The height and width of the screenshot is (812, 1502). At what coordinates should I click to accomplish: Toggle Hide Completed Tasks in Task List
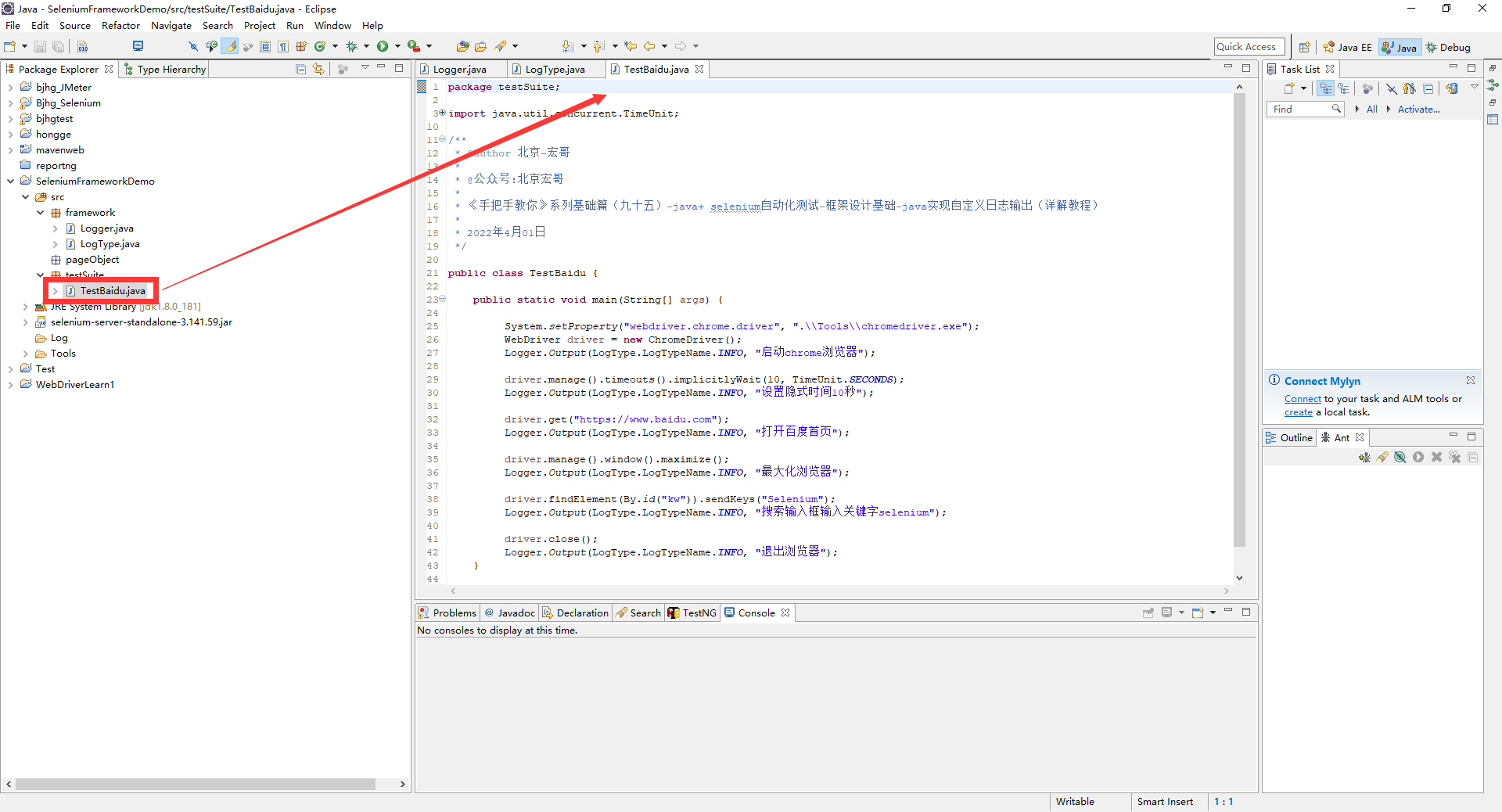click(x=1391, y=88)
